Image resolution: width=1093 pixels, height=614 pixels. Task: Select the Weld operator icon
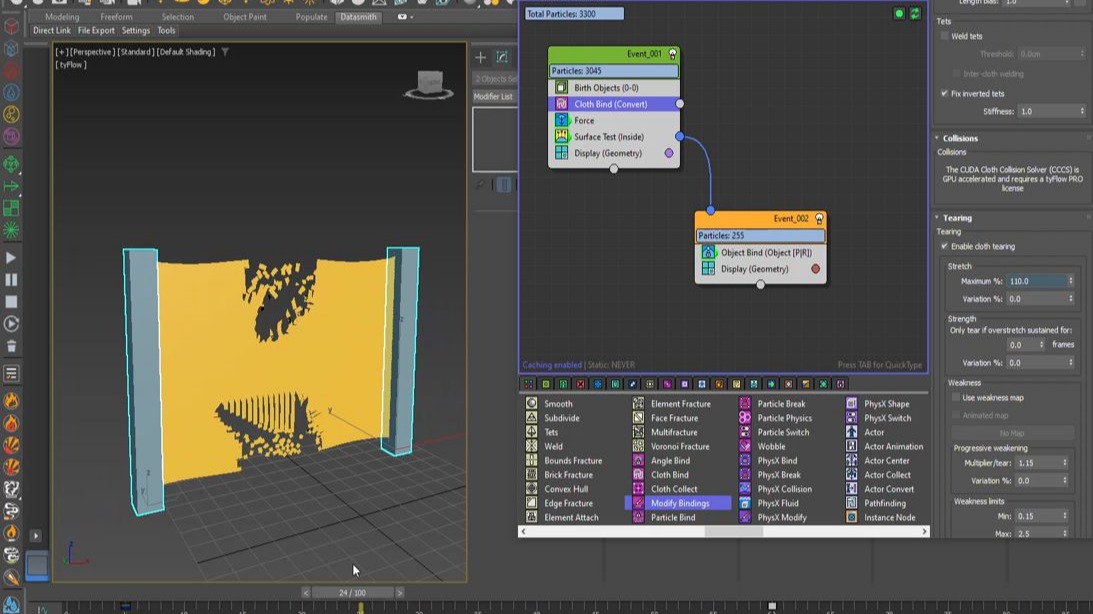tap(531, 446)
